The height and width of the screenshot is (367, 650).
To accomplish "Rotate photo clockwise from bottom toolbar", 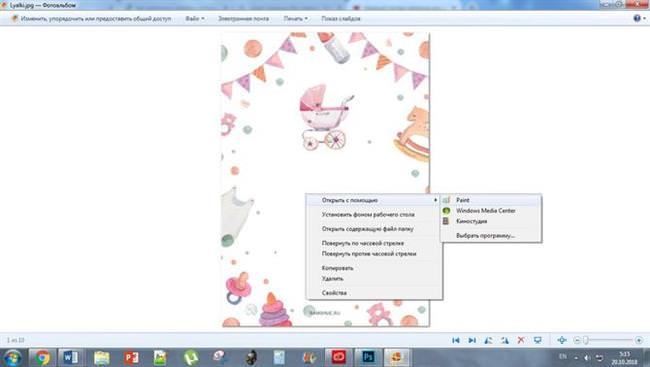I will [x=504, y=340].
